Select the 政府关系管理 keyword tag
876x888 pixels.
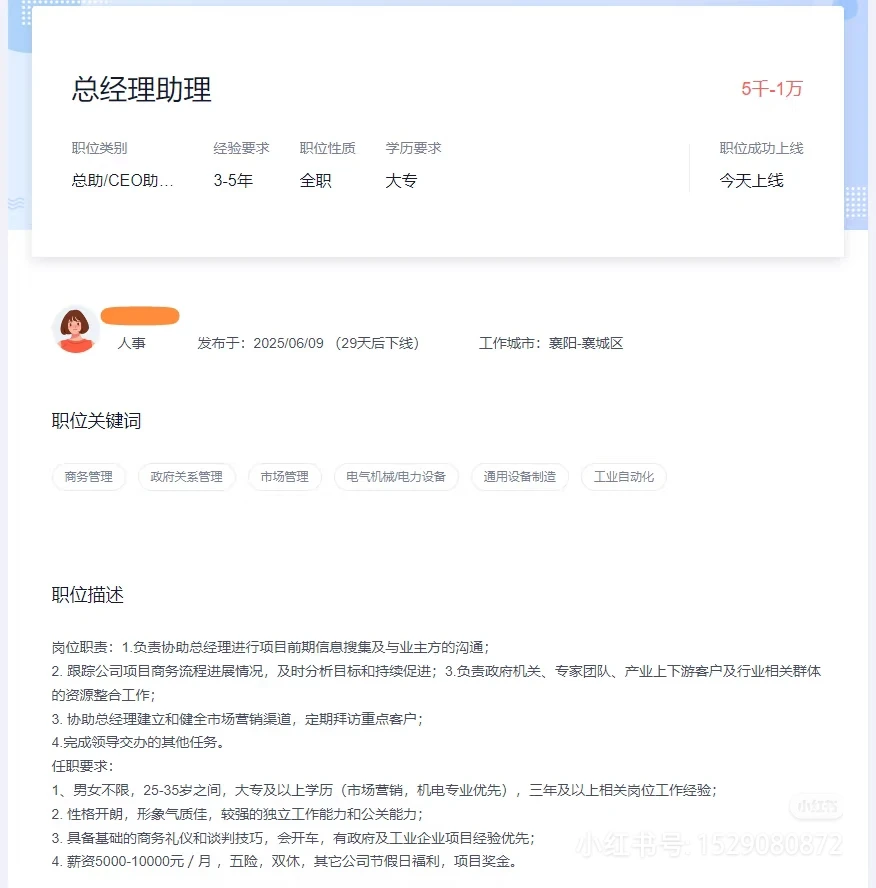[x=186, y=477]
